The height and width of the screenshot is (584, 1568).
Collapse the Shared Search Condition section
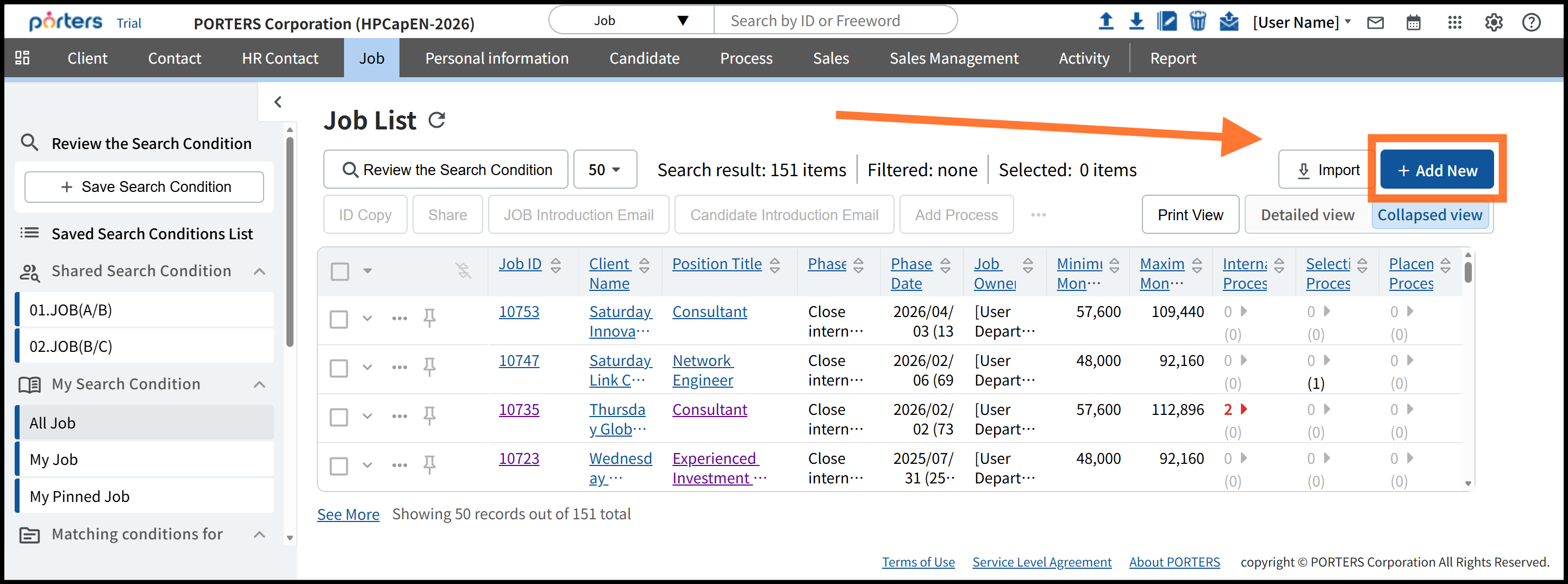[x=259, y=271]
